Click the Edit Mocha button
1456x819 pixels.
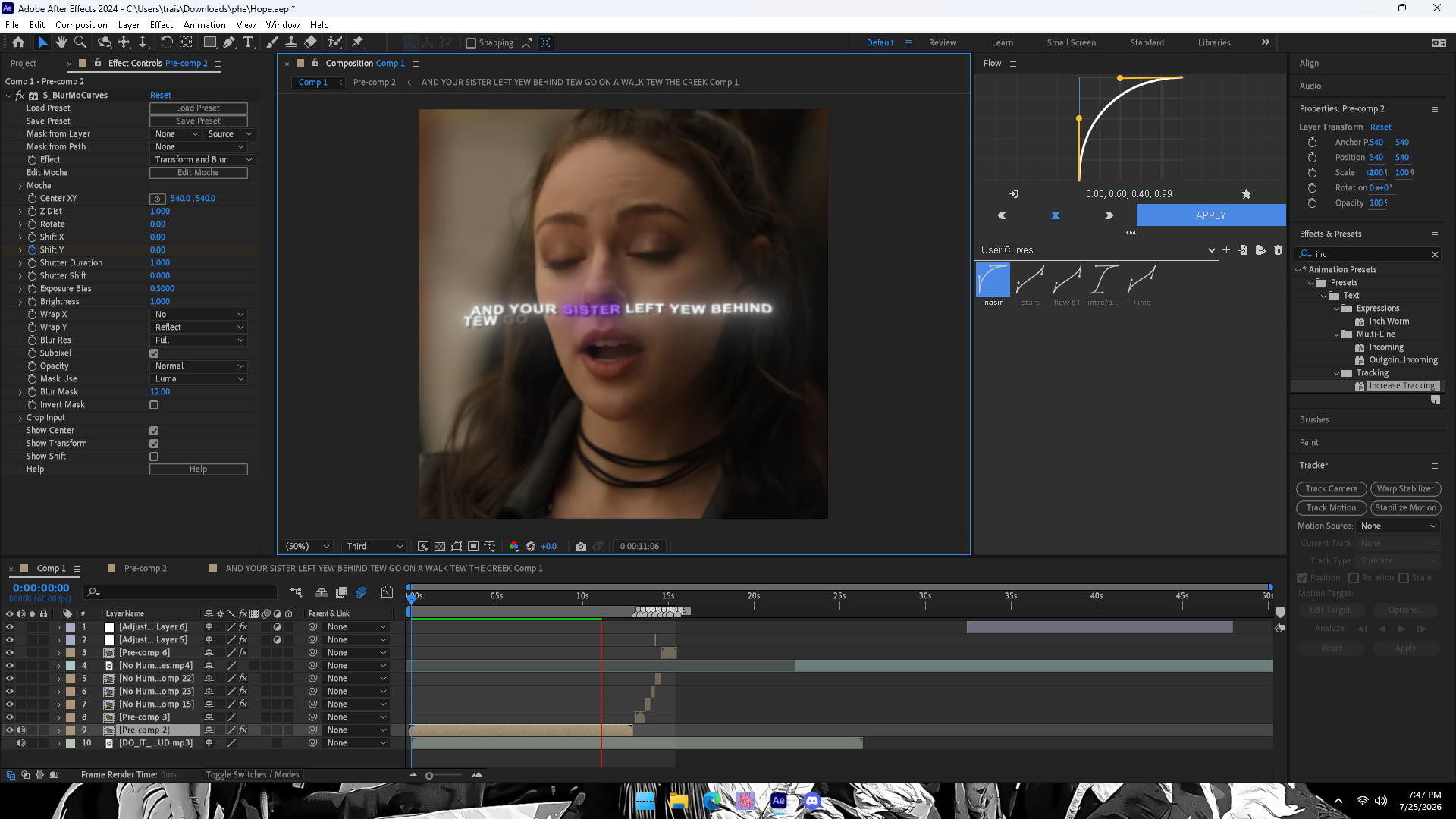point(199,173)
